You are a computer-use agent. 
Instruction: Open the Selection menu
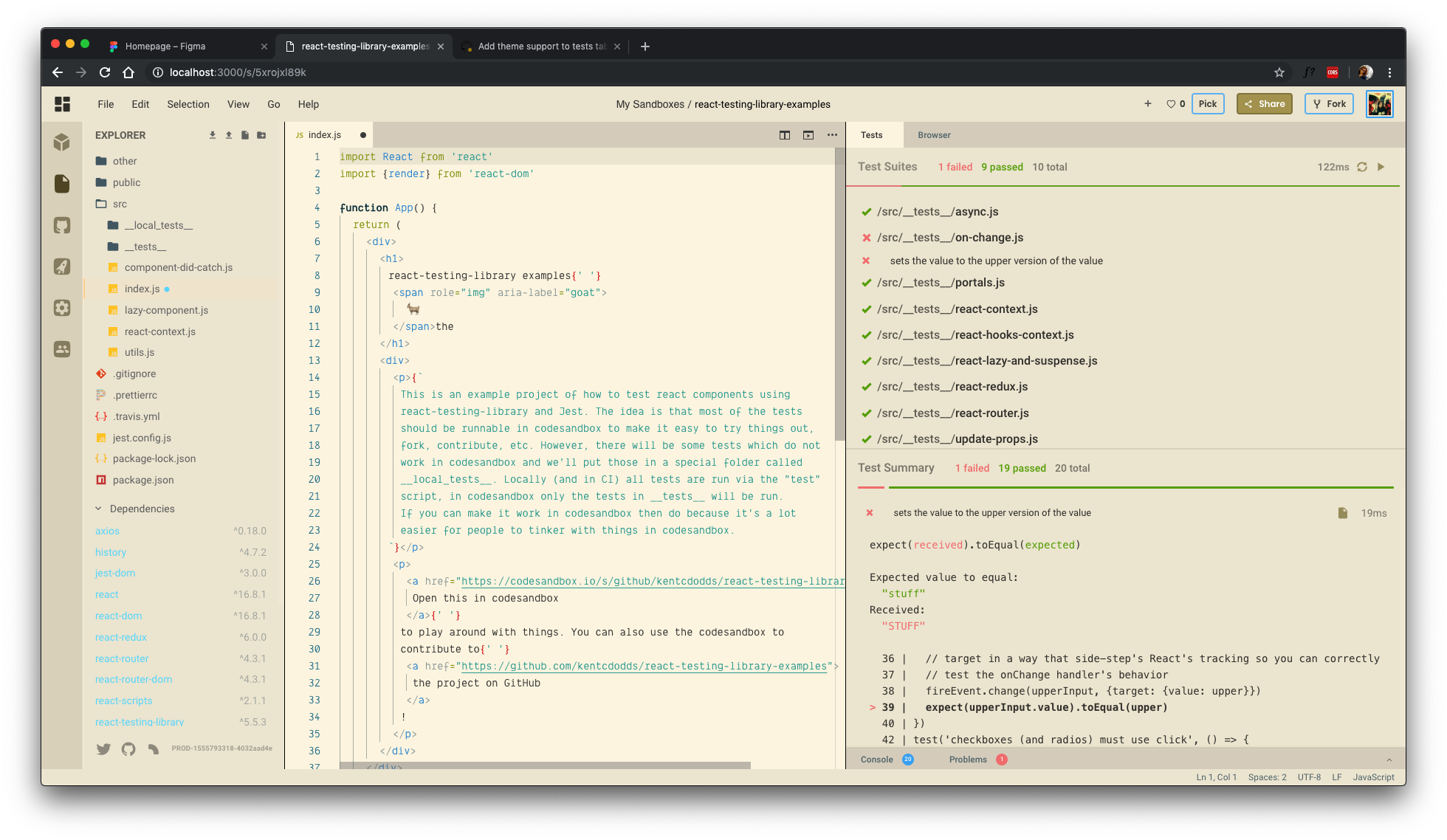(x=188, y=104)
